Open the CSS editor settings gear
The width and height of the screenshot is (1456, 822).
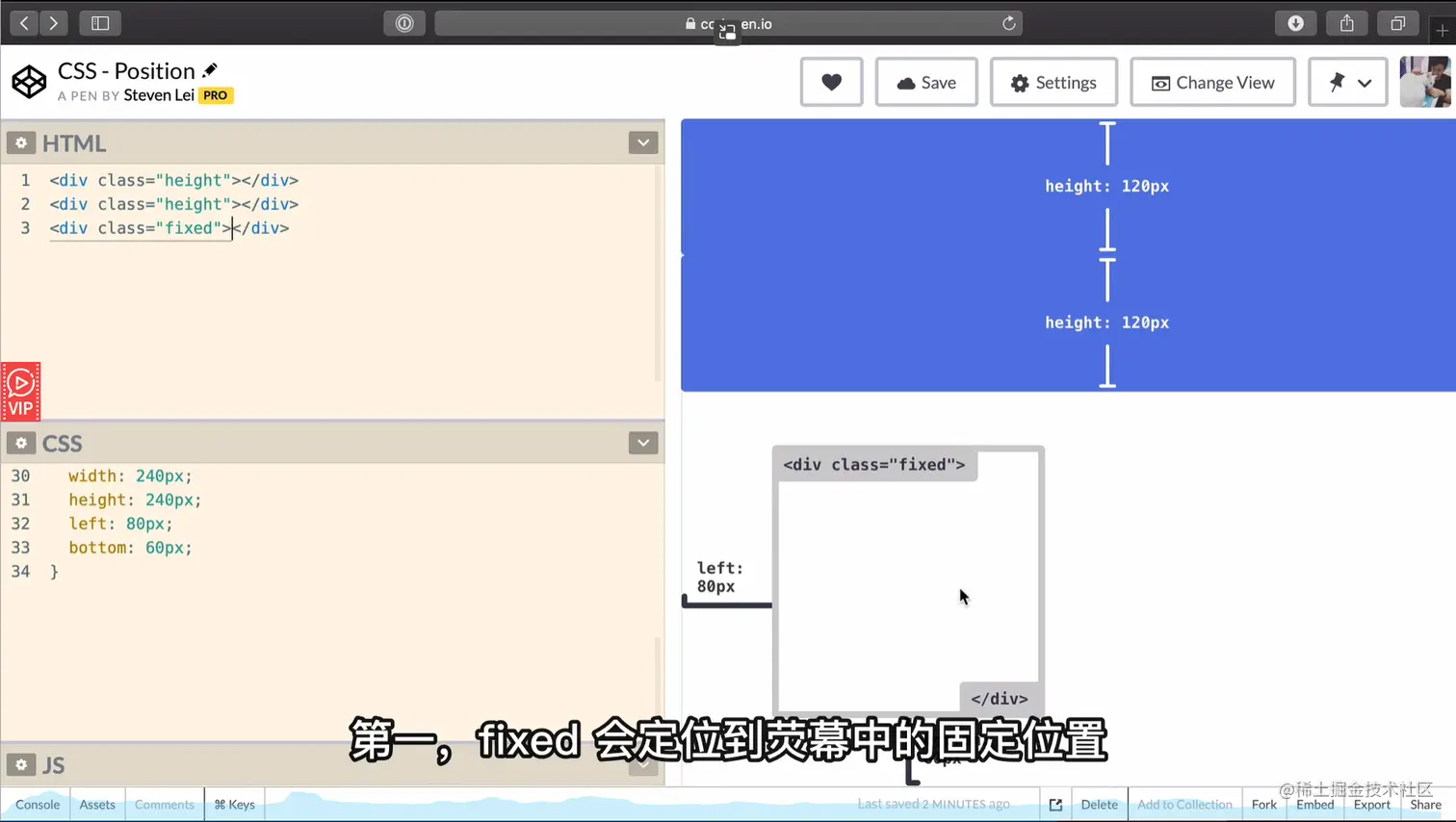click(x=20, y=443)
